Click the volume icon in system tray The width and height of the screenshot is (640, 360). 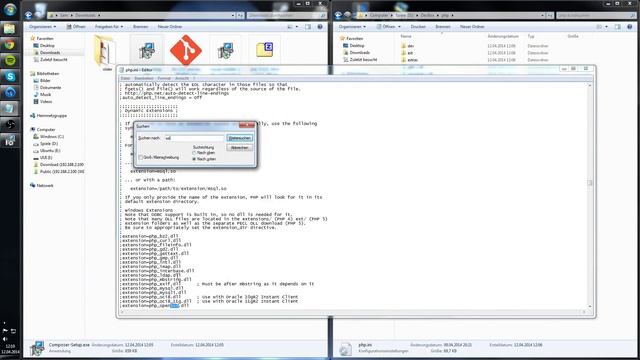point(5,339)
